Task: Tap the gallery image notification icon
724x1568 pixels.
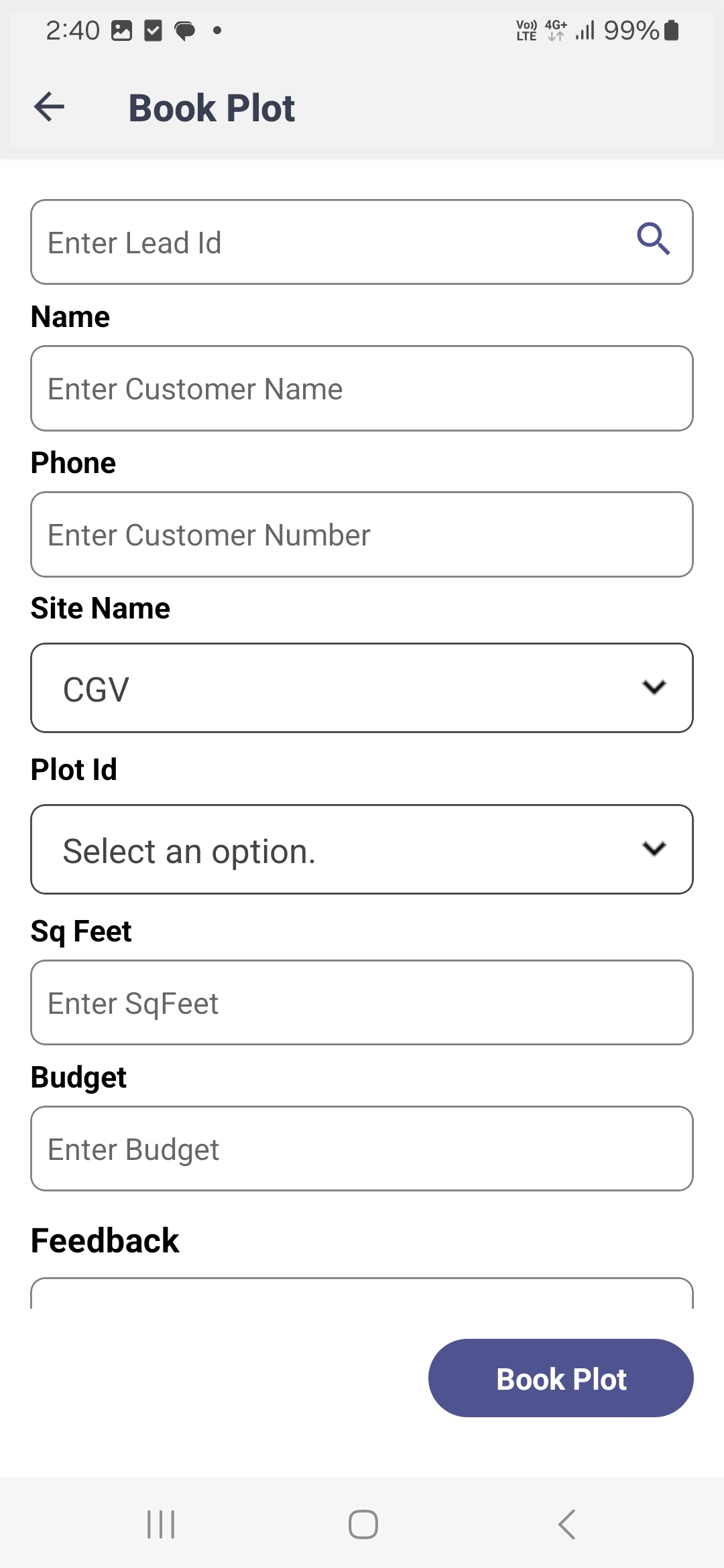Action: [x=121, y=30]
